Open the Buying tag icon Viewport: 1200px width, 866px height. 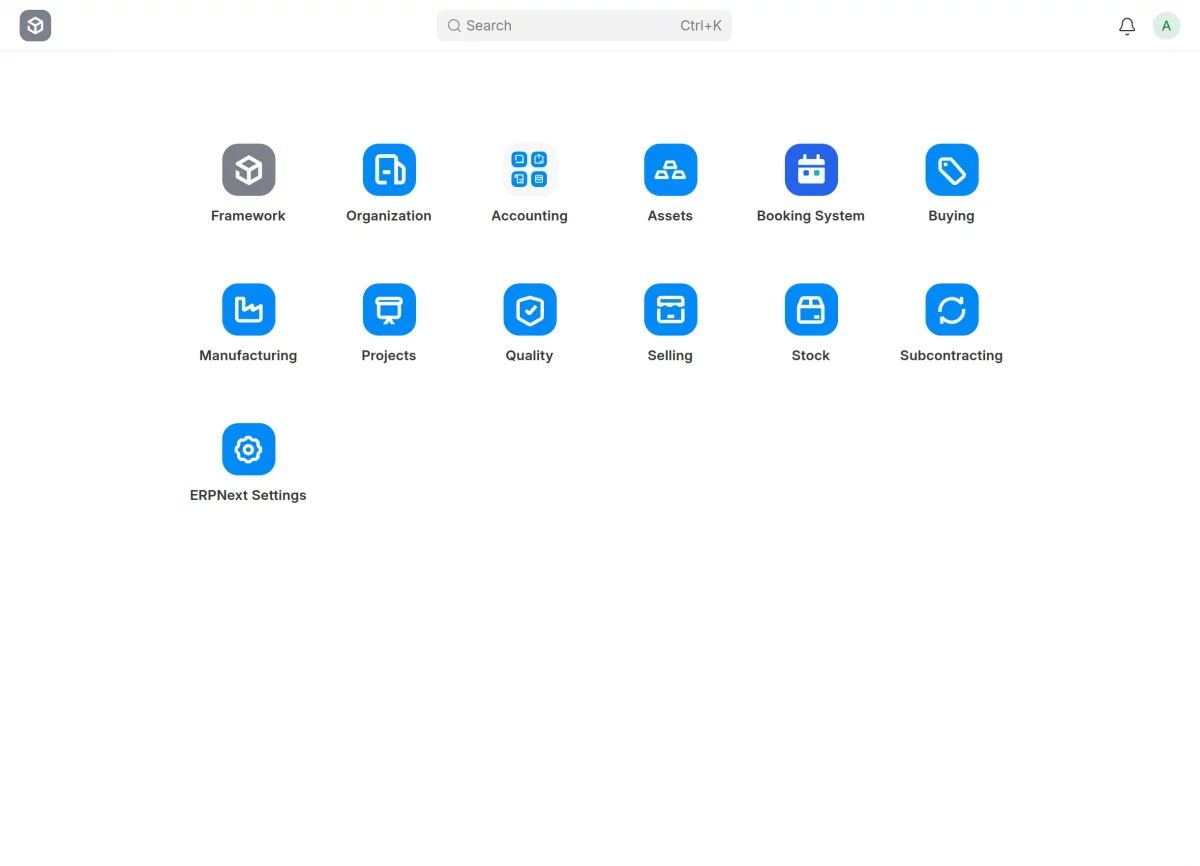(x=951, y=170)
